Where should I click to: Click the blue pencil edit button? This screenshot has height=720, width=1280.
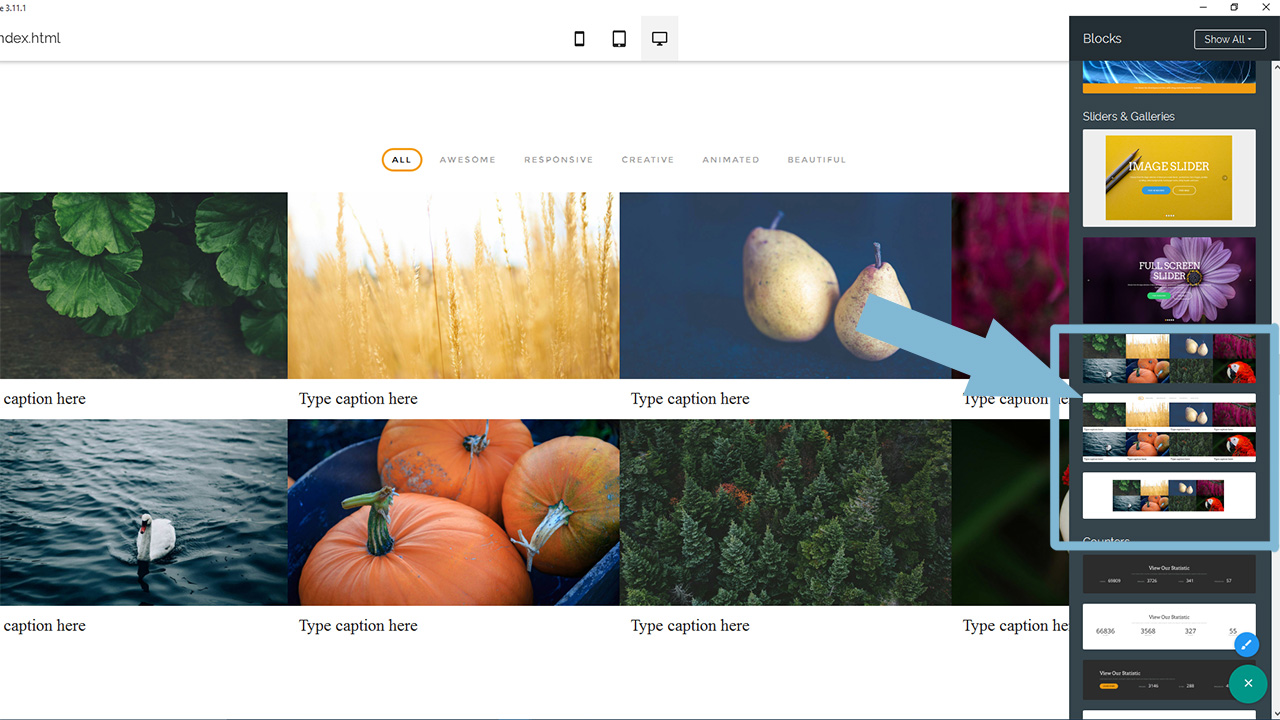click(x=1246, y=644)
